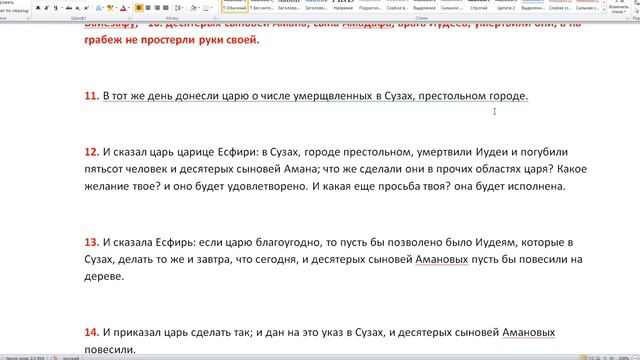Click underlined word 'Амановых' in verse 14

coord(529,332)
